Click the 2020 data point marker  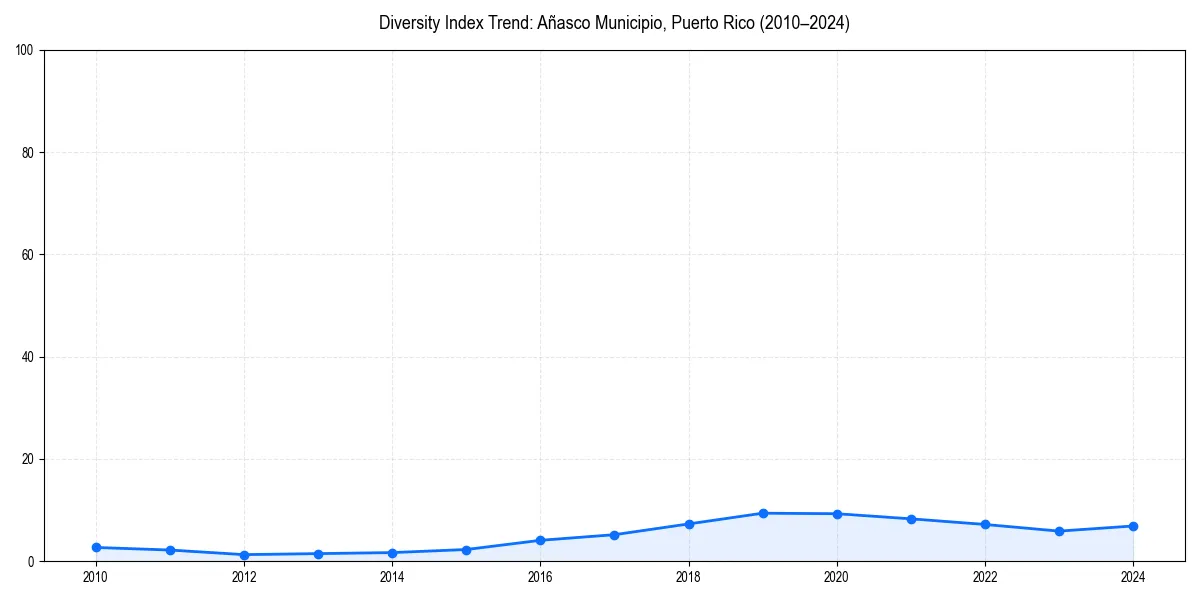click(x=835, y=514)
